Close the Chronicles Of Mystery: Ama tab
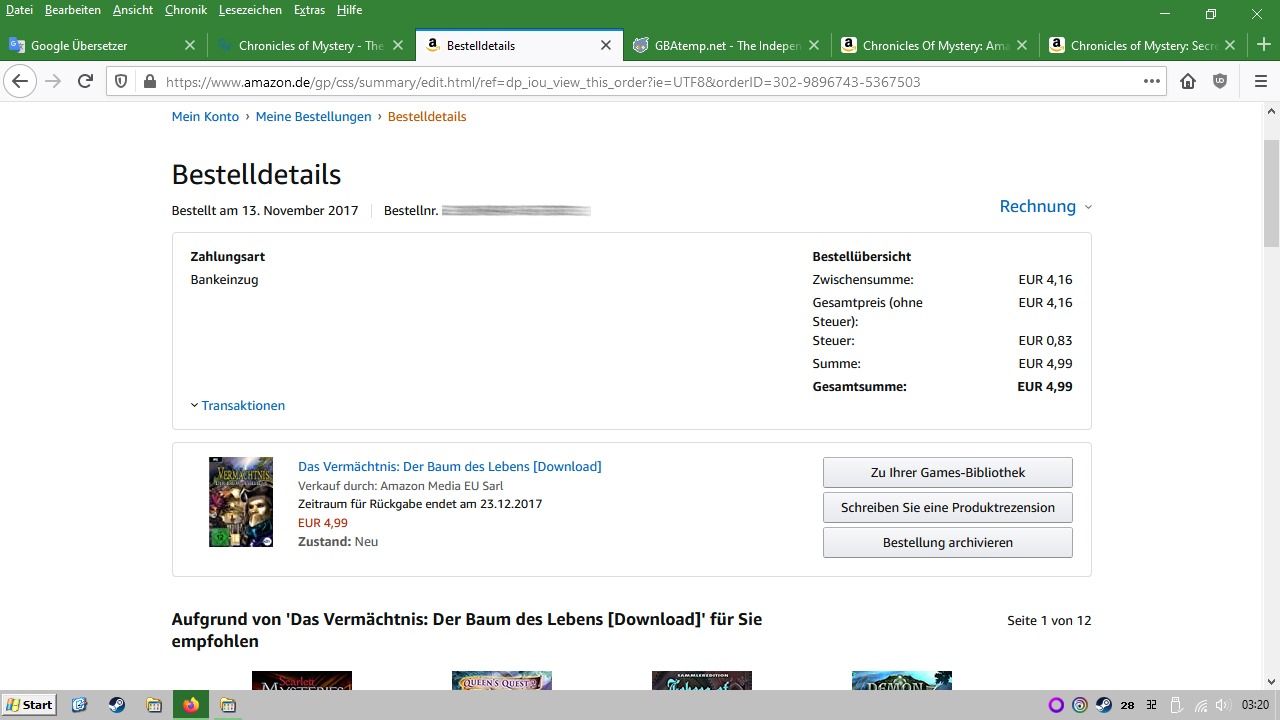1280x720 pixels. click(1021, 45)
